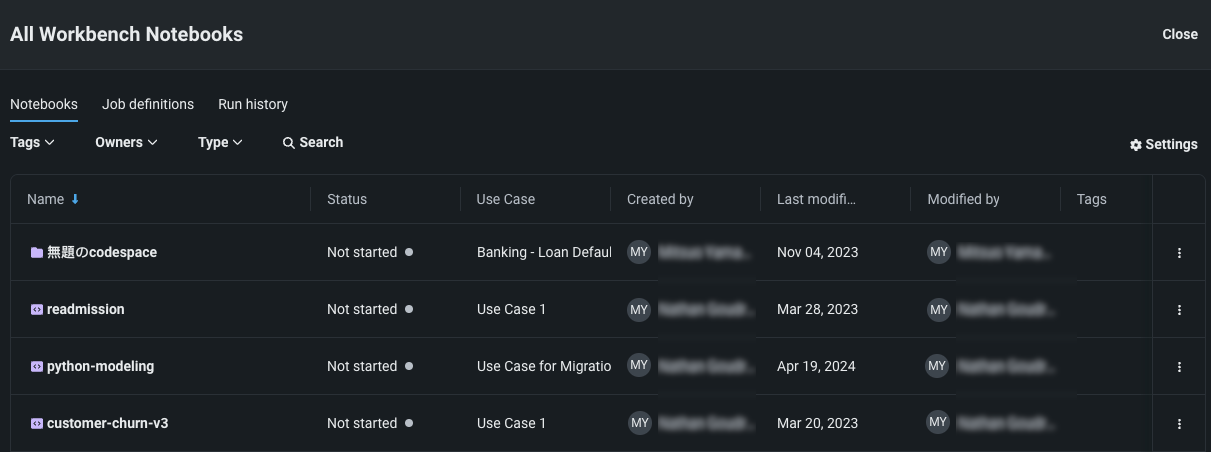This screenshot has width=1211, height=452.
Task: Open the Type filter dropdown
Action: (220, 142)
